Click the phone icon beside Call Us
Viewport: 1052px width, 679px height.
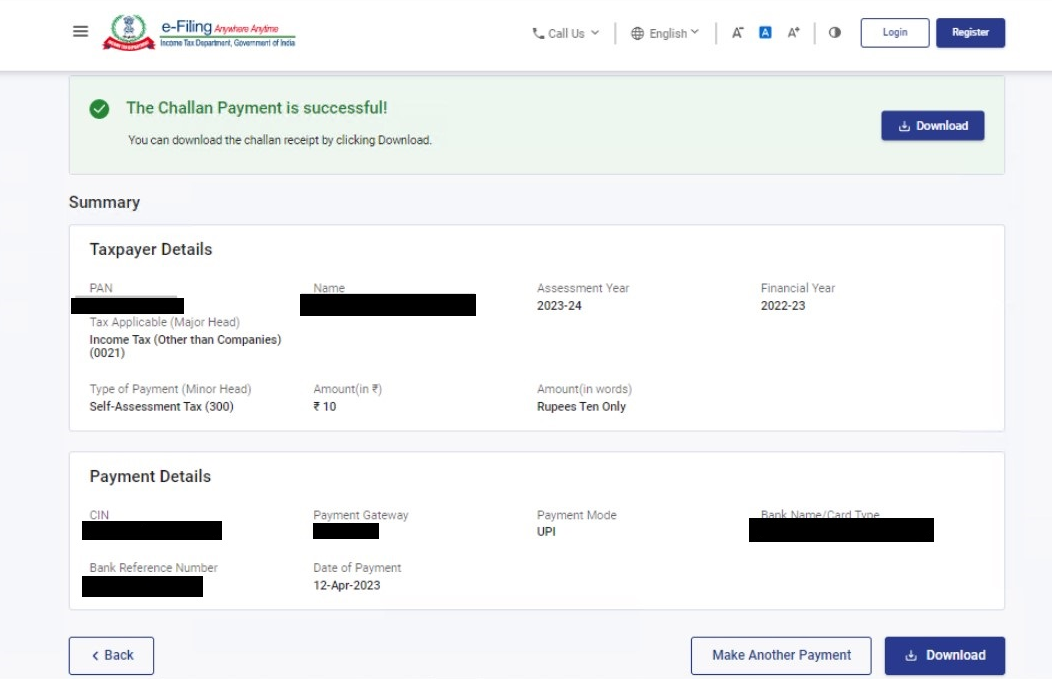(538, 32)
